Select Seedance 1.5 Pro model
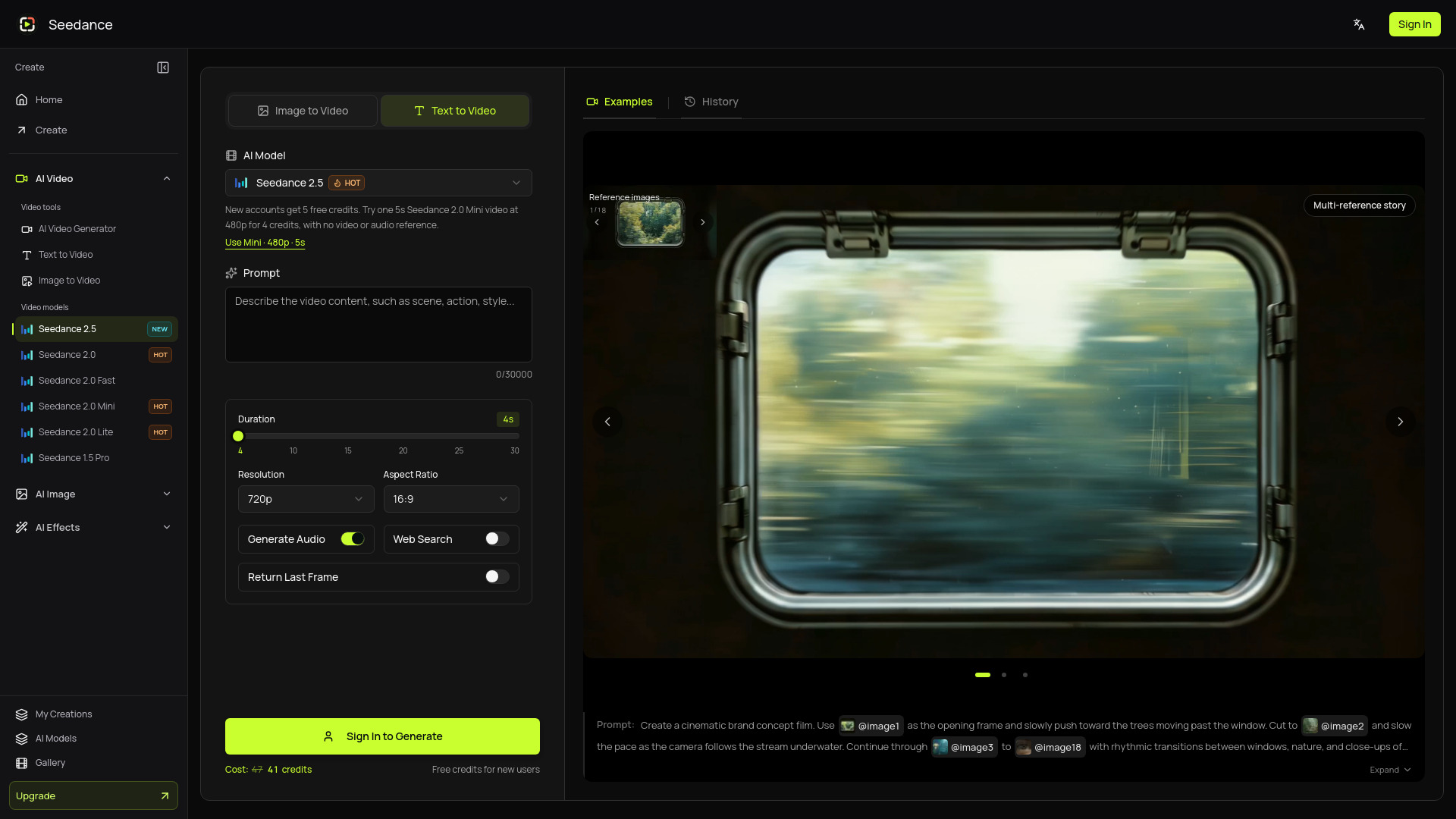This screenshot has width=1456, height=819. coord(97,458)
